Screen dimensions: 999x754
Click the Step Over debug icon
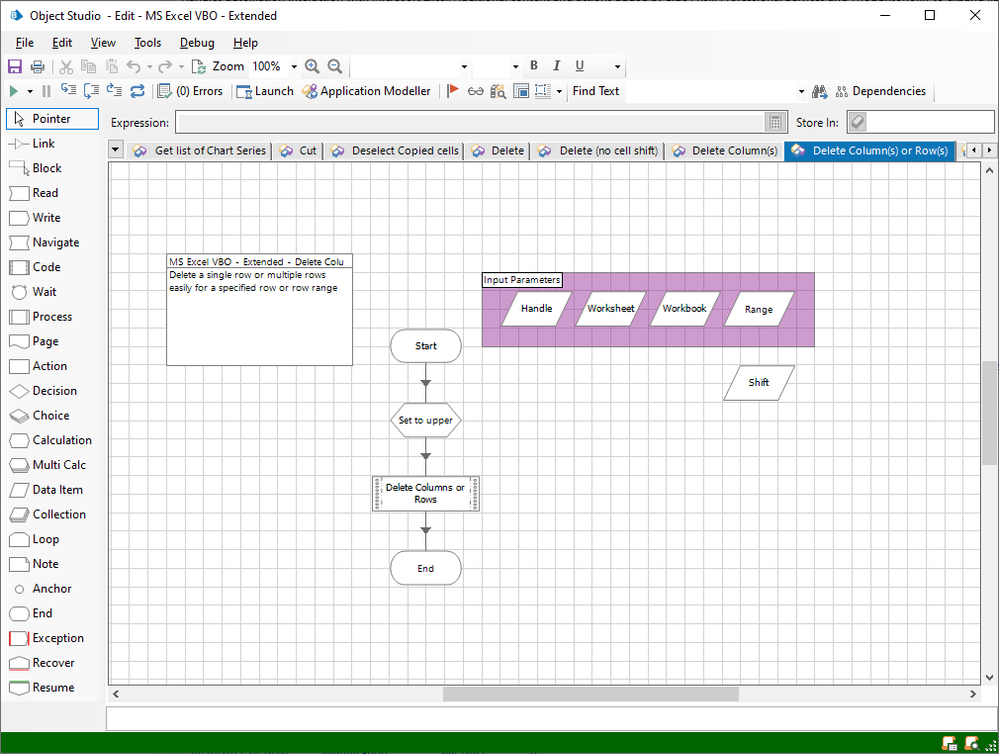tap(91, 91)
